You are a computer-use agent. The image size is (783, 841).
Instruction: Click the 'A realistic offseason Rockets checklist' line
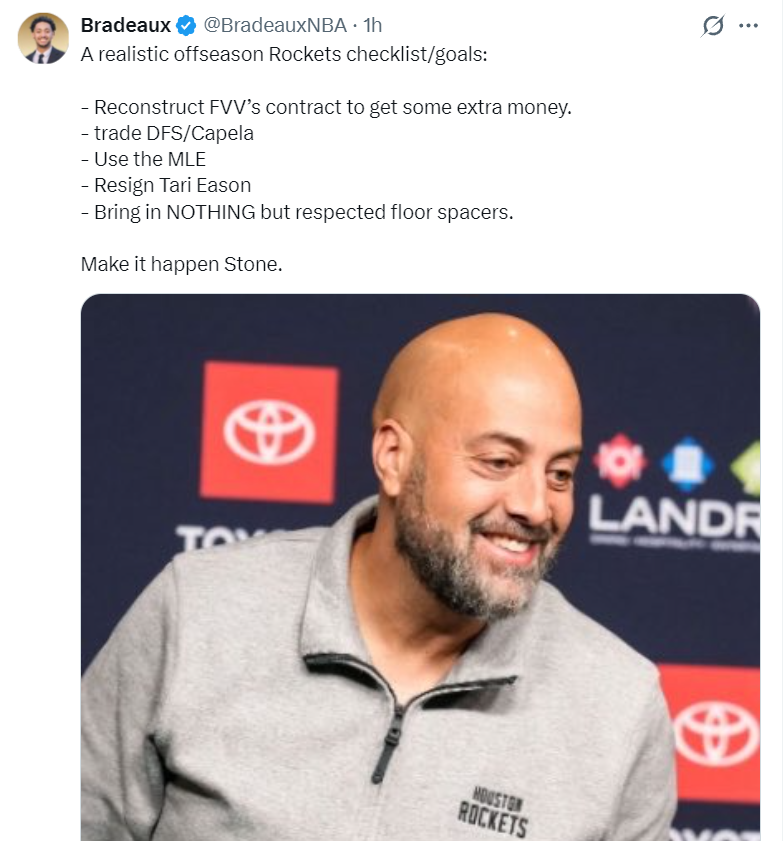[x=284, y=54]
